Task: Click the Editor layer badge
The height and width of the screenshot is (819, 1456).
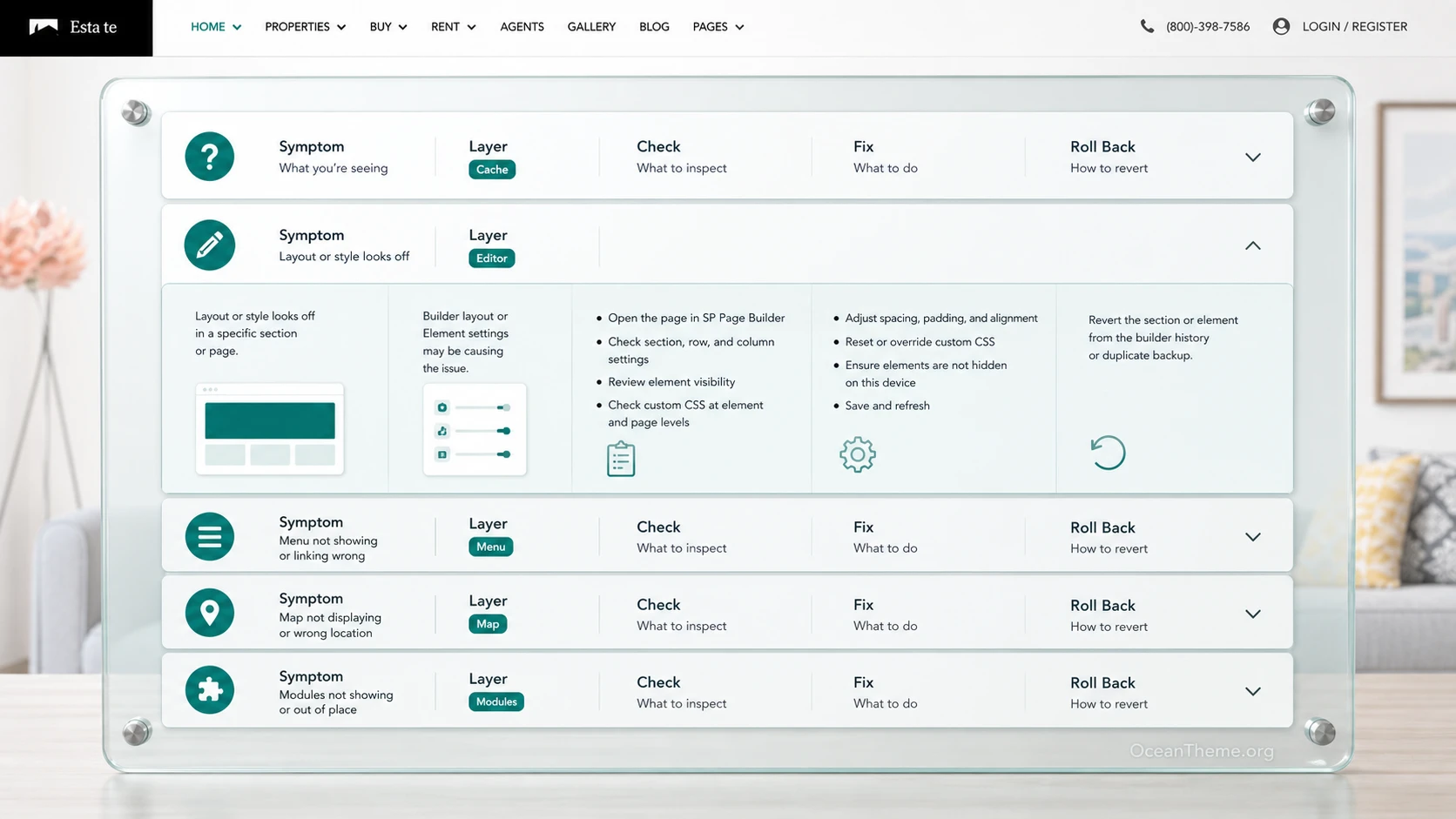Action: tap(491, 258)
